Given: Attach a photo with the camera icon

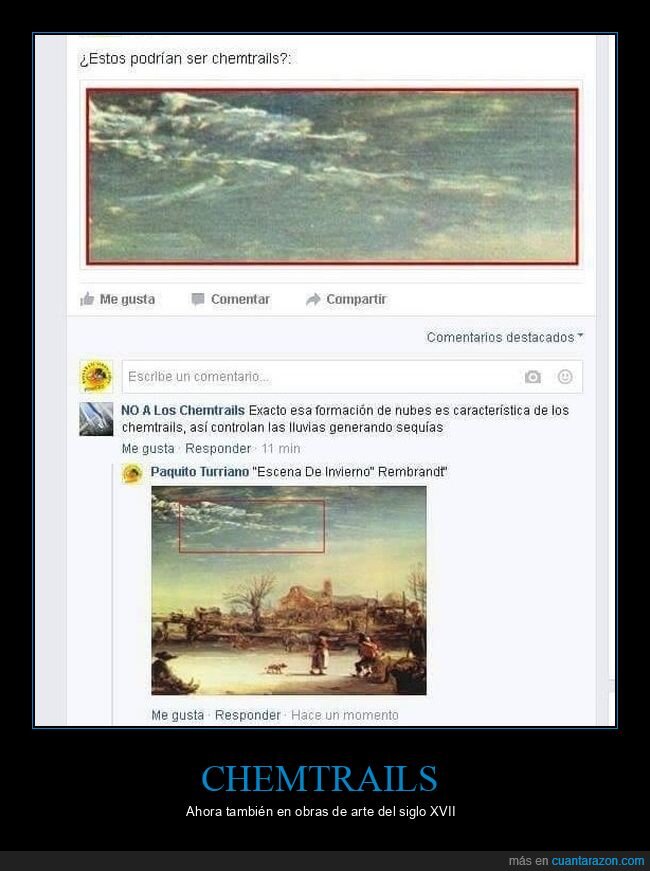Looking at the screenshot, I should (x=532, y=377).
